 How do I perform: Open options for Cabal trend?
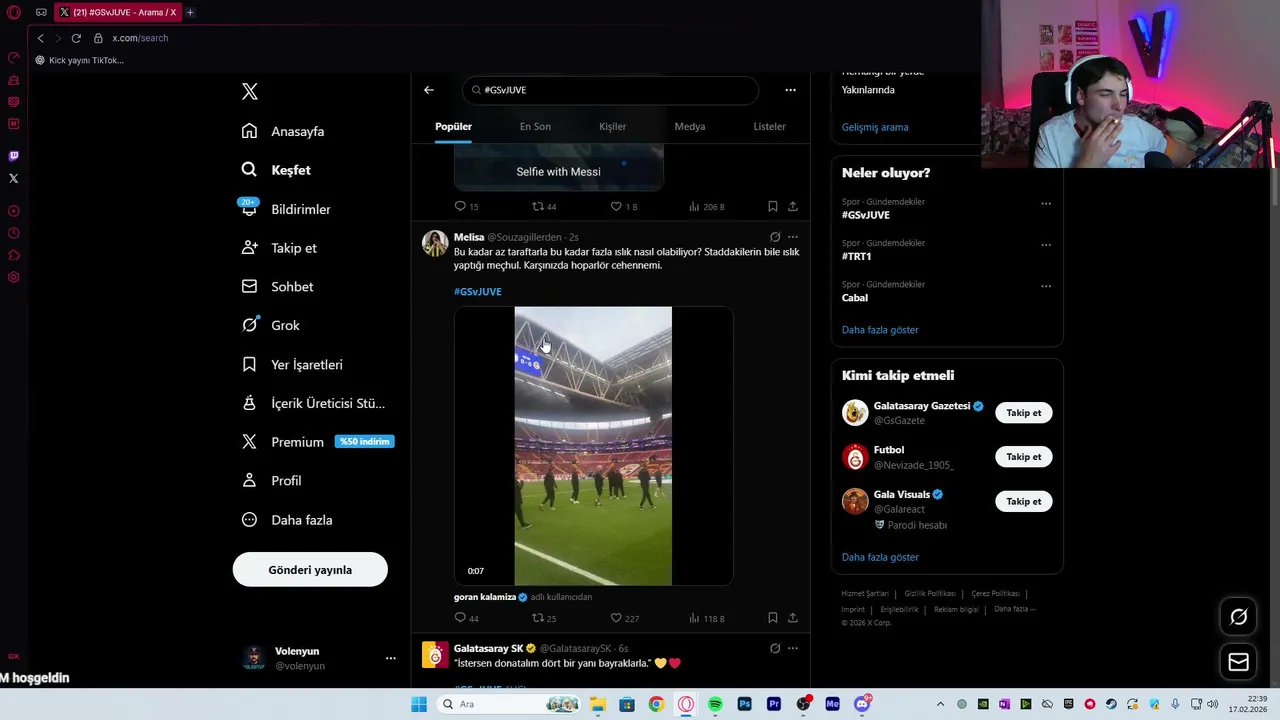click(x=1046, y=286)
